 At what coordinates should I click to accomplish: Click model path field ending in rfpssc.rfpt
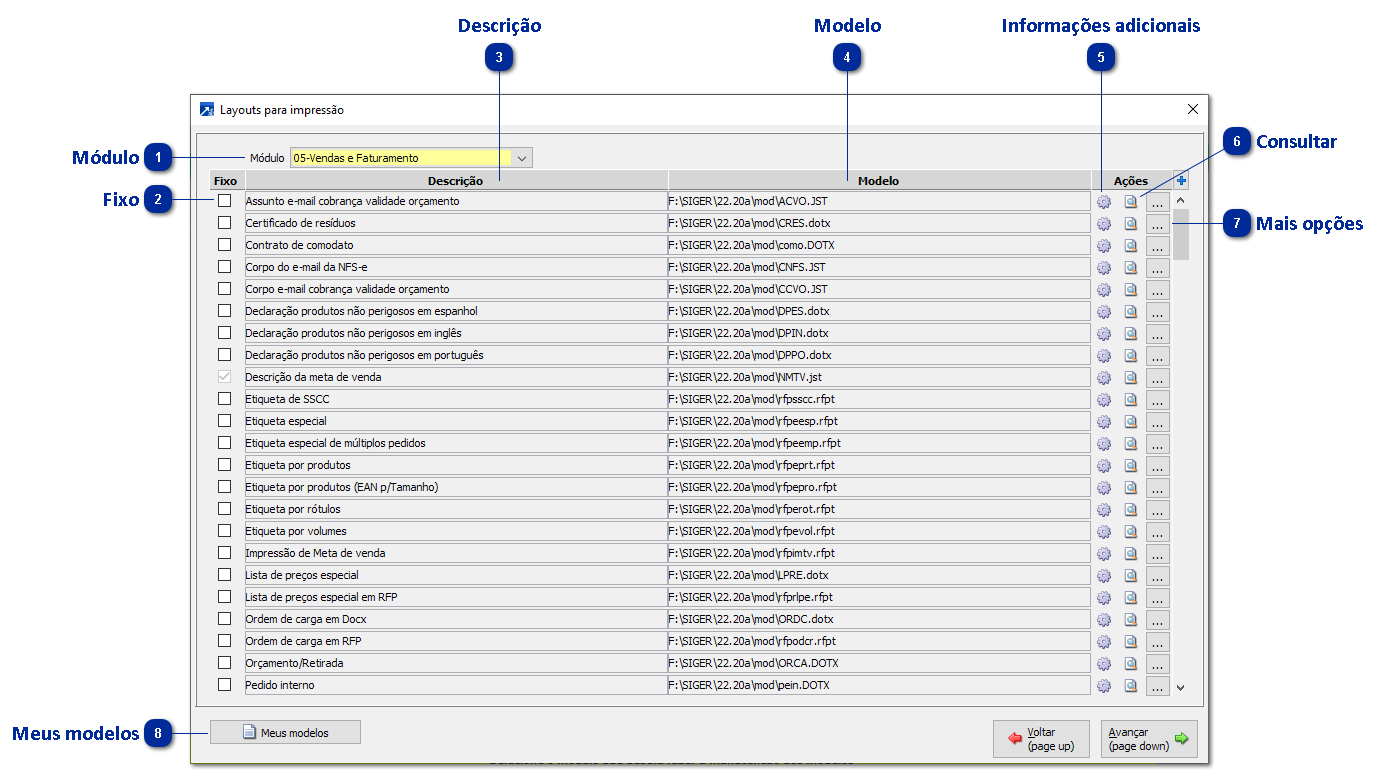click(879, 400)
